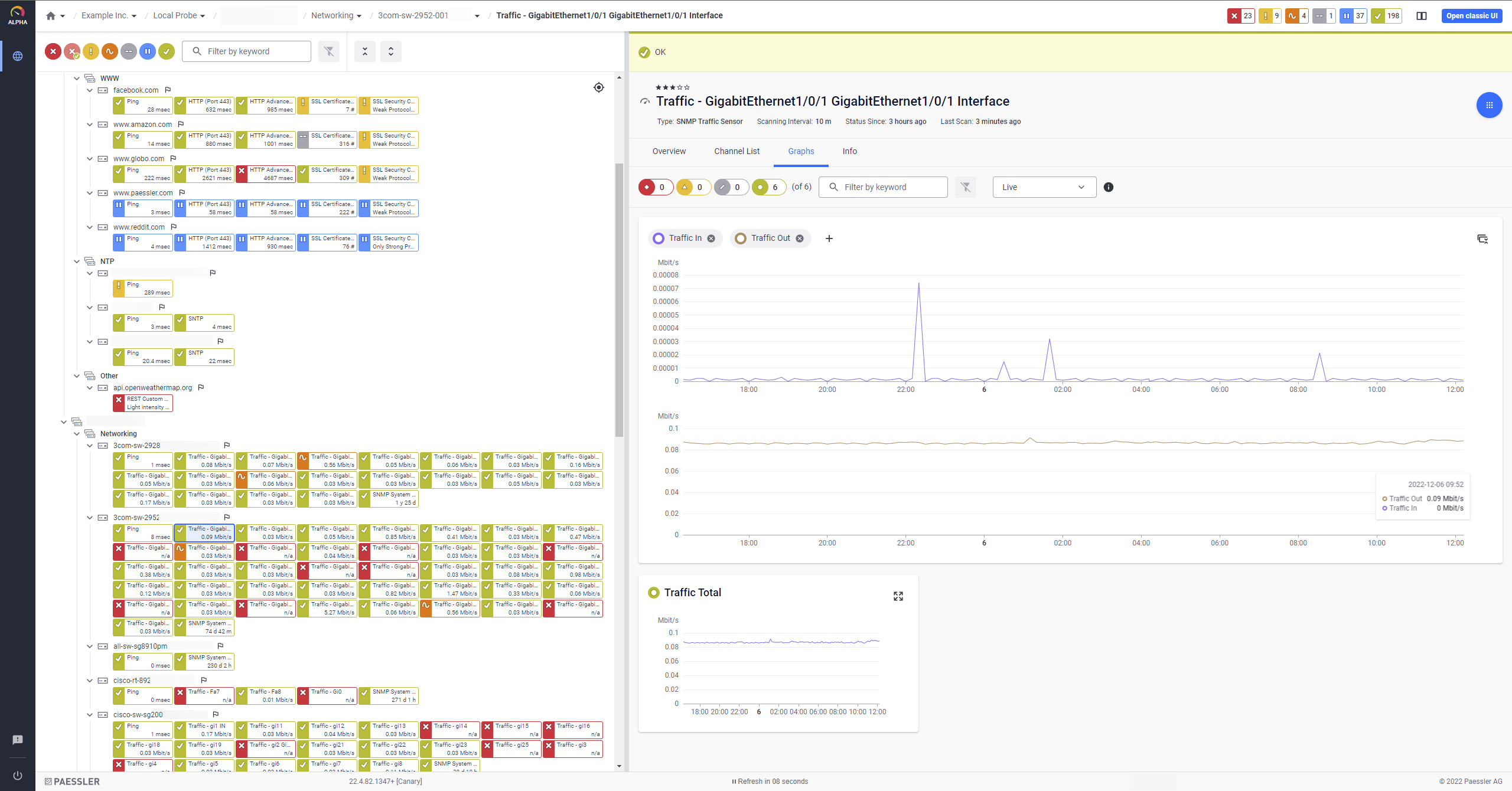This screenshot has width=1512, height=791.
Task: Open the Live time range dropdown
Action: (1044, 187)
